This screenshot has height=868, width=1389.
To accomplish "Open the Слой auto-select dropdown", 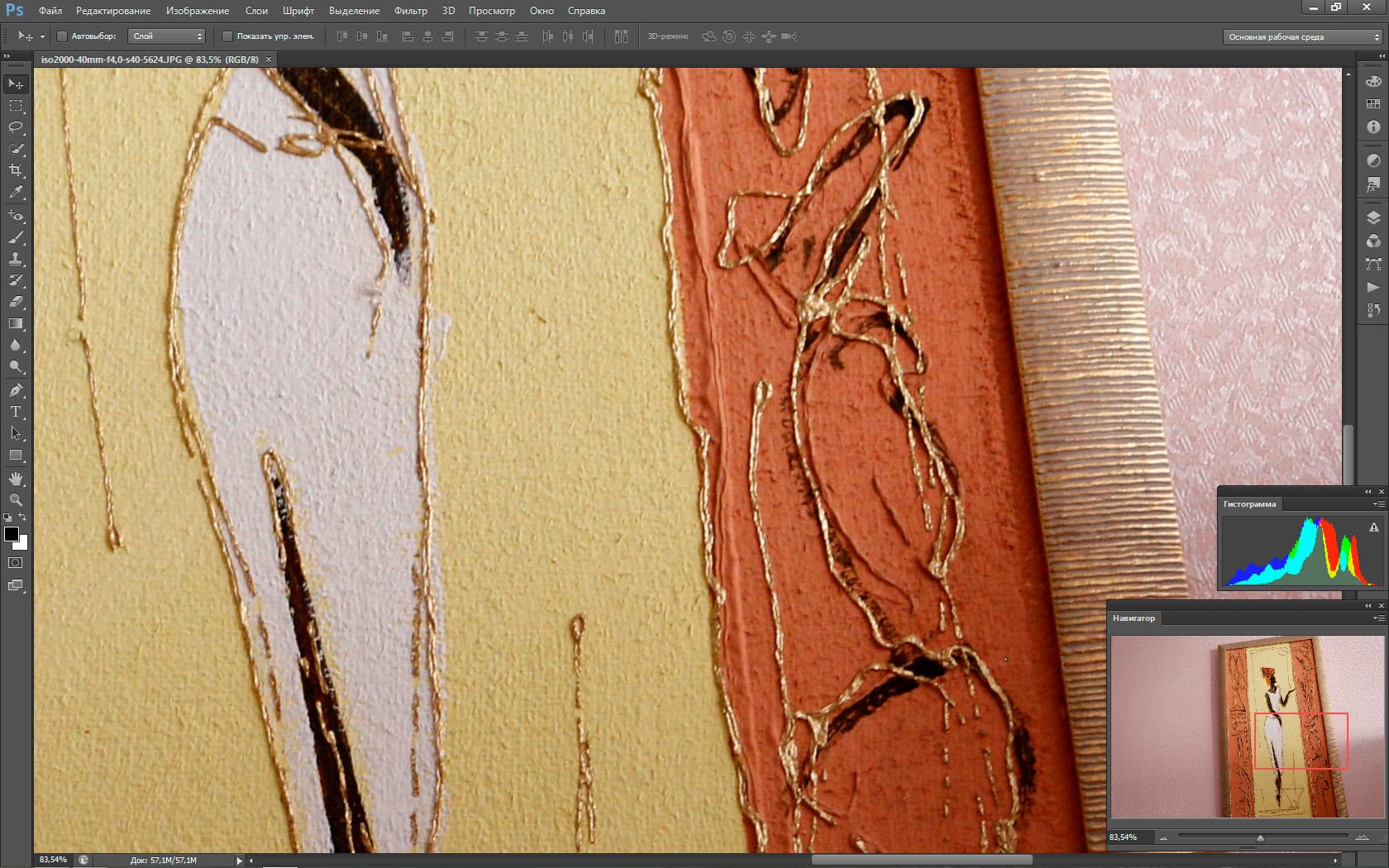I will click(x=167, y=36).
